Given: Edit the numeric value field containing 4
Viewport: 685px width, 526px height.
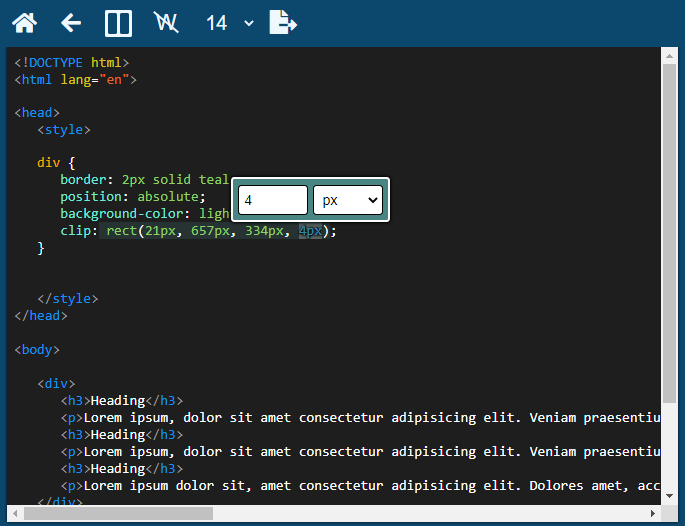Looking at the screenshot, I should (273, 200).
